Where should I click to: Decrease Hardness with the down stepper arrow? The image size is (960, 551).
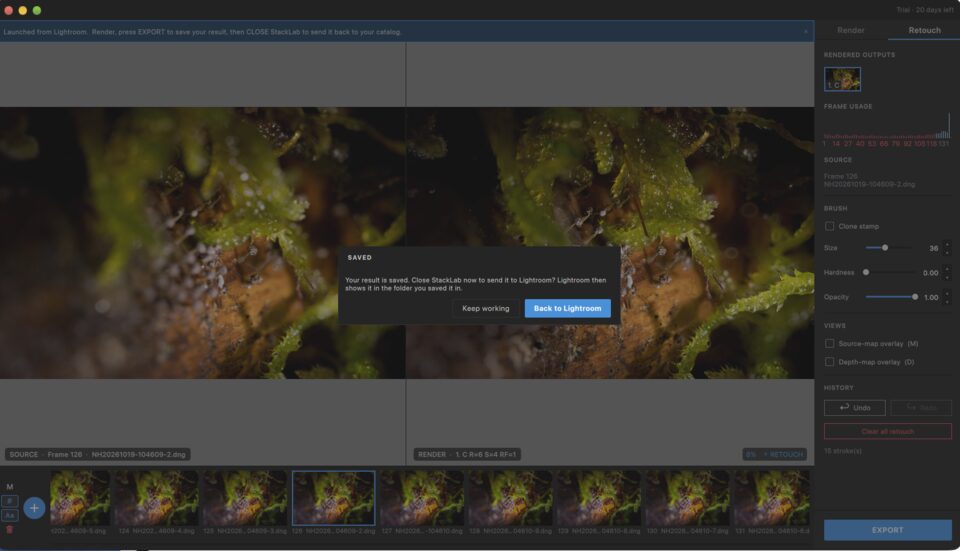(x=947, y=276)
